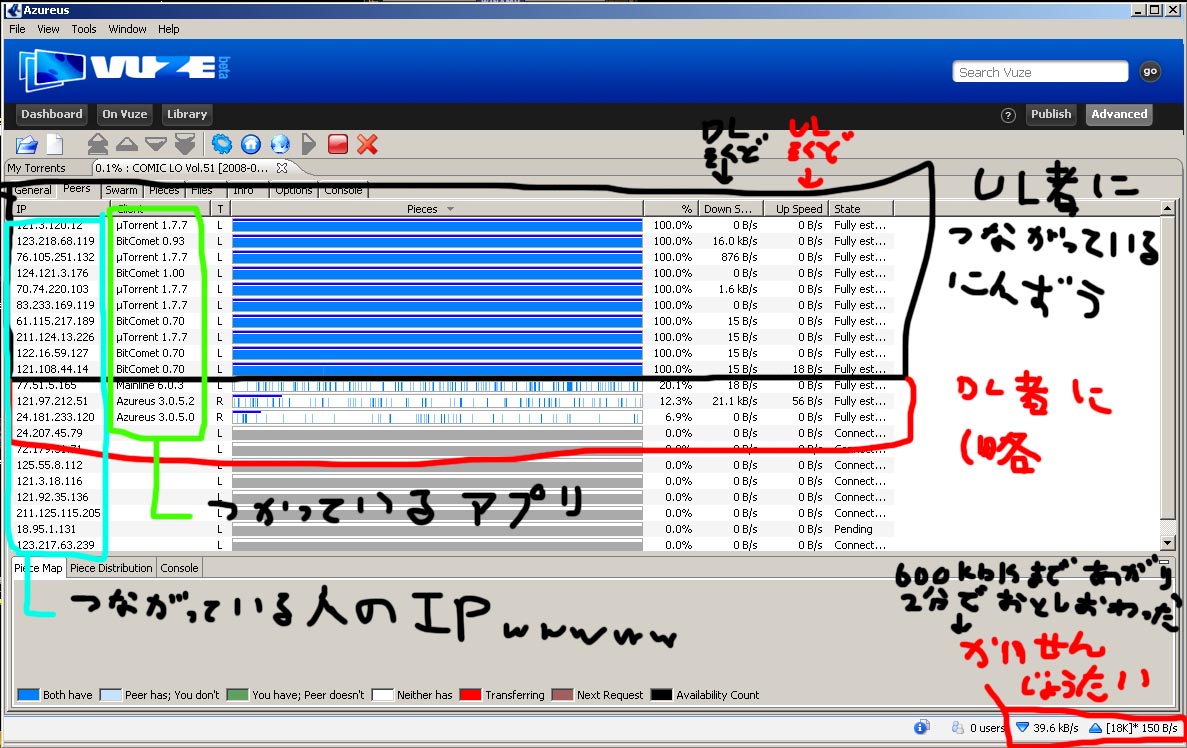Image resolution: width=1187 pixels, height=748 pixels.
Task: Sort peers by the State column header
Action: pos(861,209)
